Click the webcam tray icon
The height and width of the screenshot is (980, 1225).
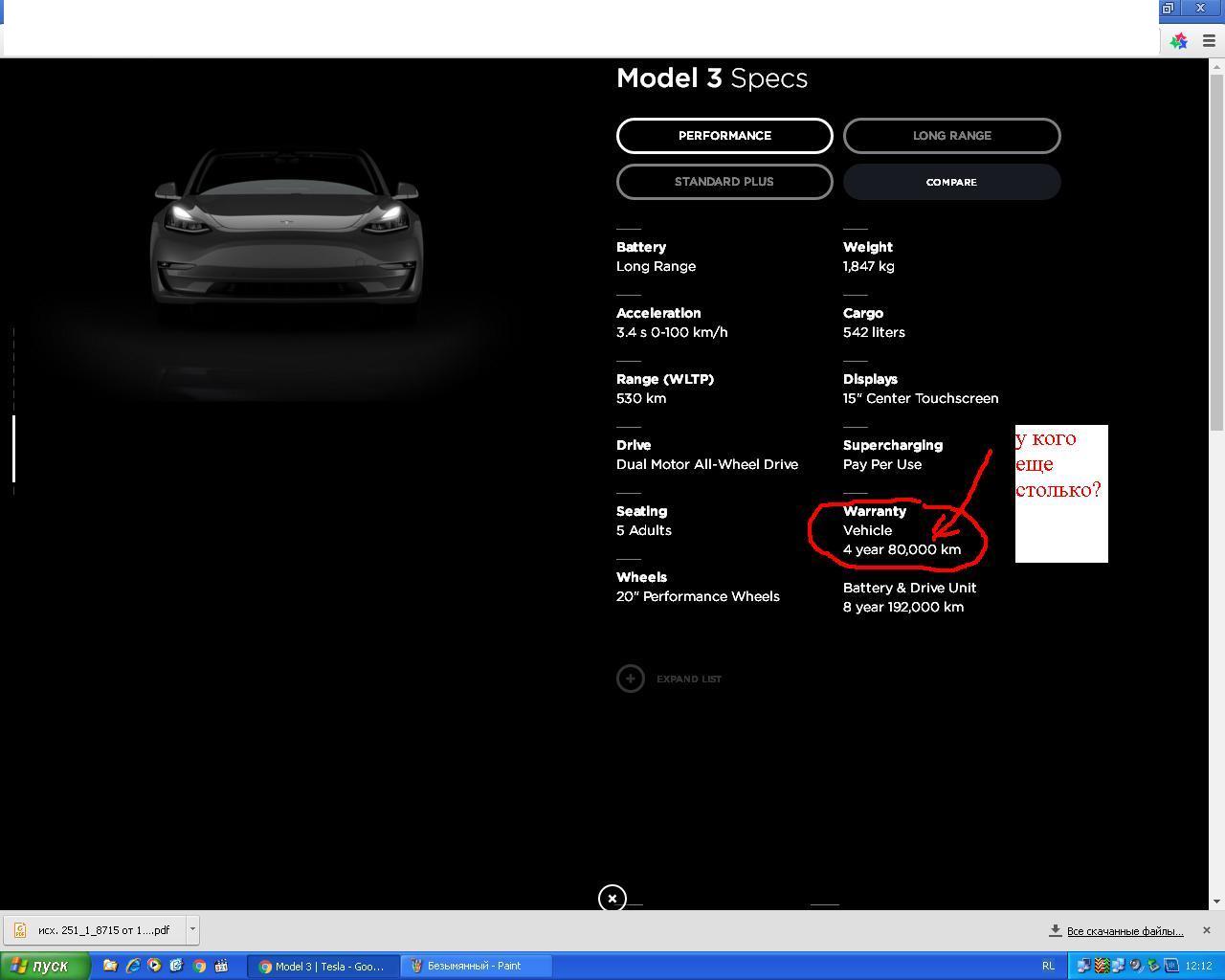click(1136, 966)
